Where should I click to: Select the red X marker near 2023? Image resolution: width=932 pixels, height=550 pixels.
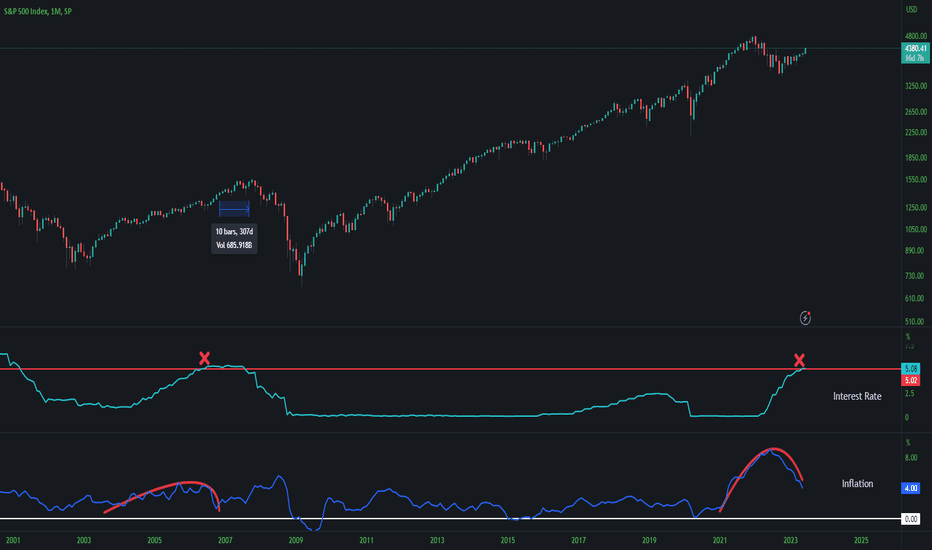[x=799, y=360]
